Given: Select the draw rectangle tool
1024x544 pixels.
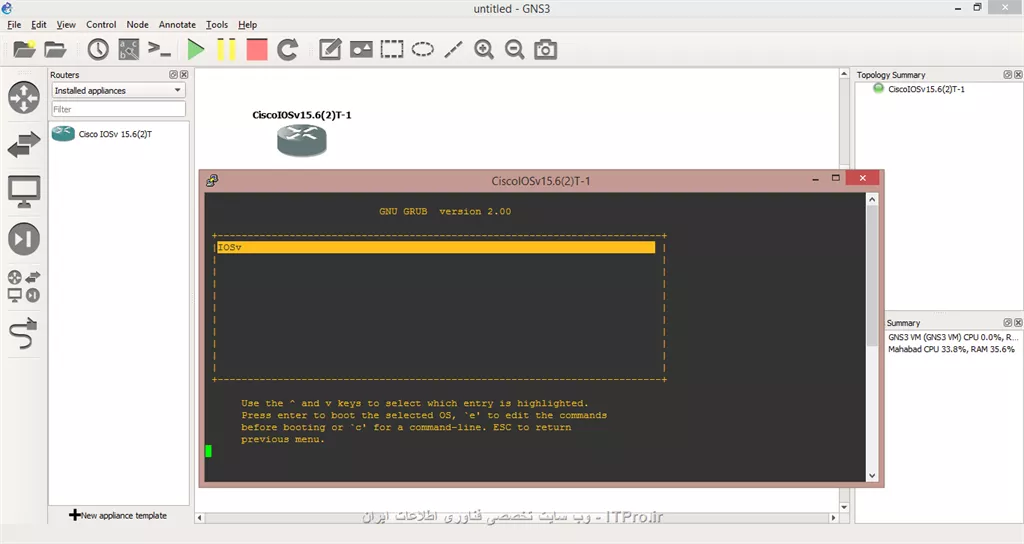Looking at the screenshot, I should click(x=392, y=50).
